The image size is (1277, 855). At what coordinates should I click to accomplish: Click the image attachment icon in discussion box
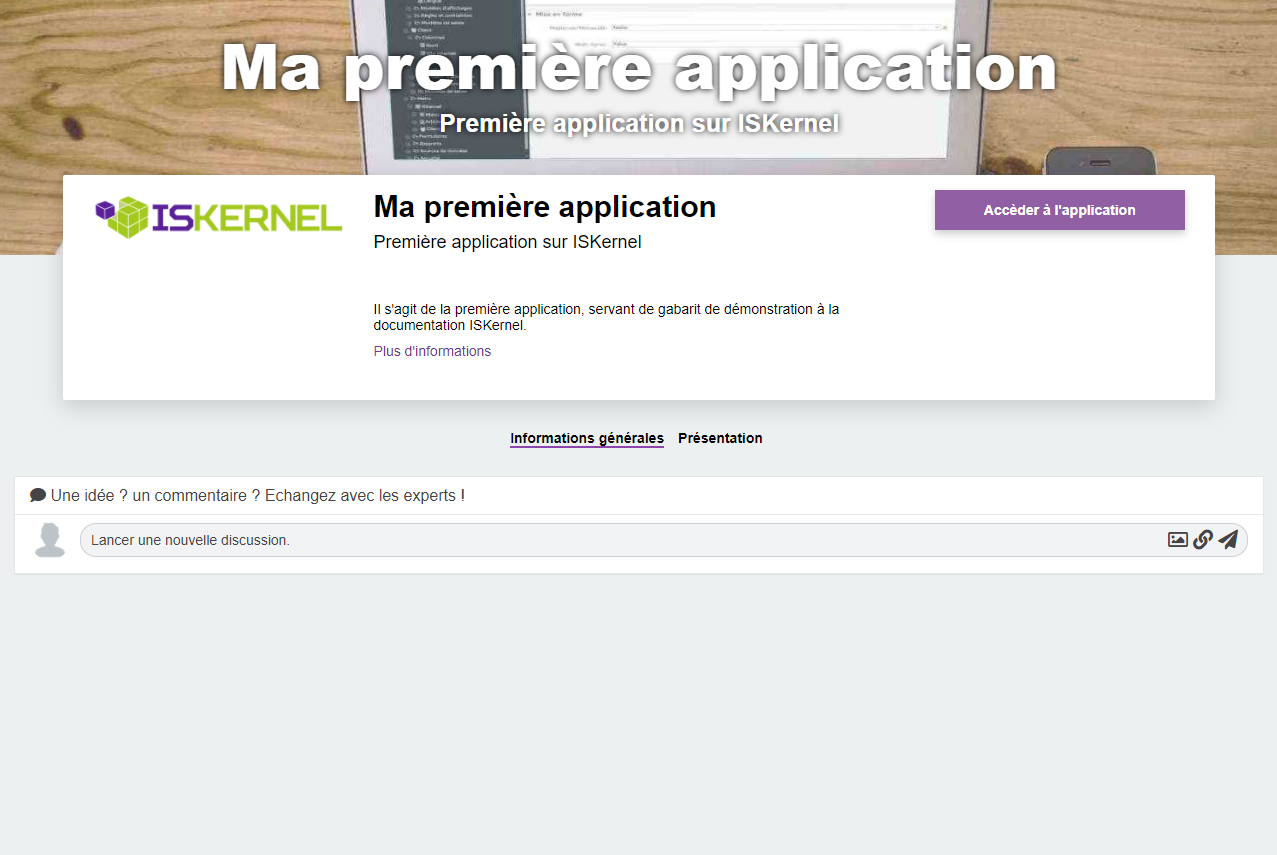(1178, 540)
